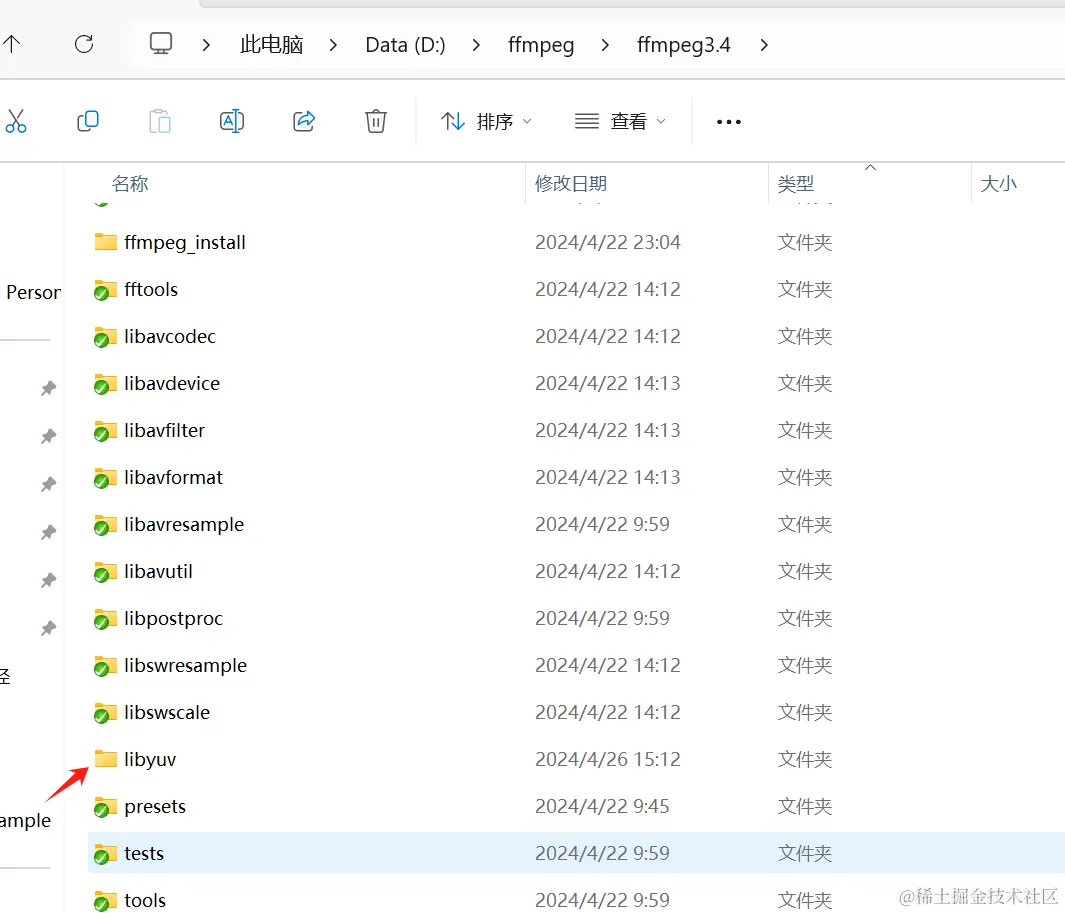
Task: Select the libavfilter folder icon
Action: click(105, 430)
